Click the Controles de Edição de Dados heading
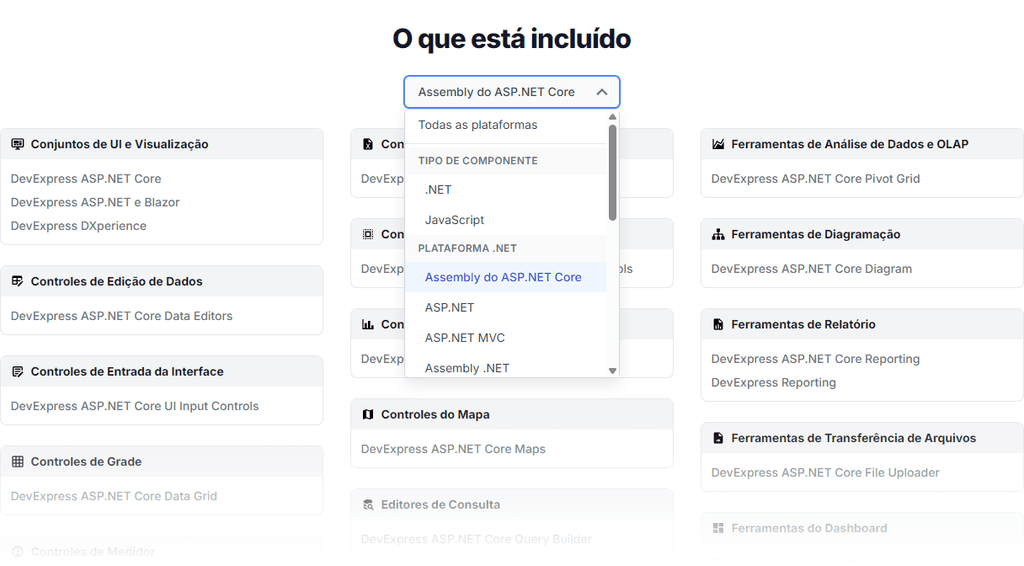The height and width of the screenshot is (566, 1024). [x=117, y=281]
